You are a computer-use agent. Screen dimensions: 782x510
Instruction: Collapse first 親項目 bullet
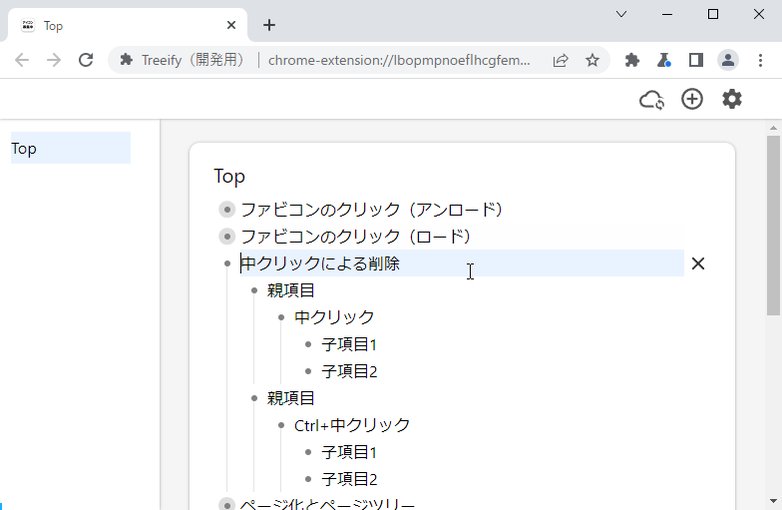(254, 290)
